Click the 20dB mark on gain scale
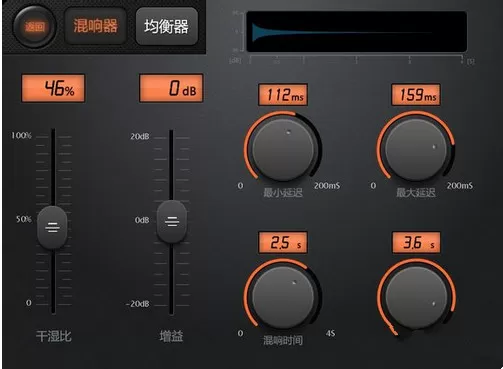This screenshot has width=503, height=369. coord(140,136)
